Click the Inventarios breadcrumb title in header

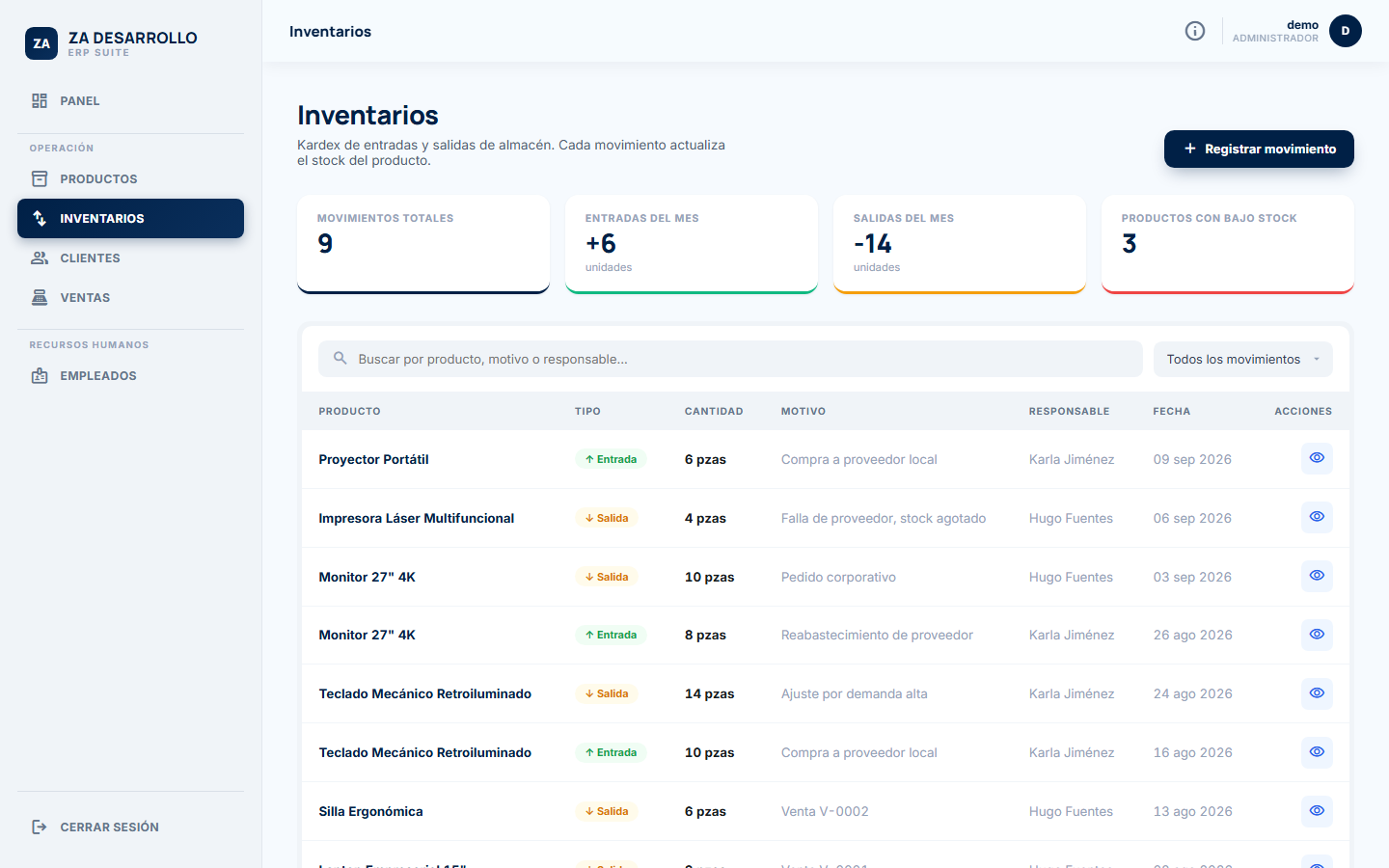click(x=330, y=31)
